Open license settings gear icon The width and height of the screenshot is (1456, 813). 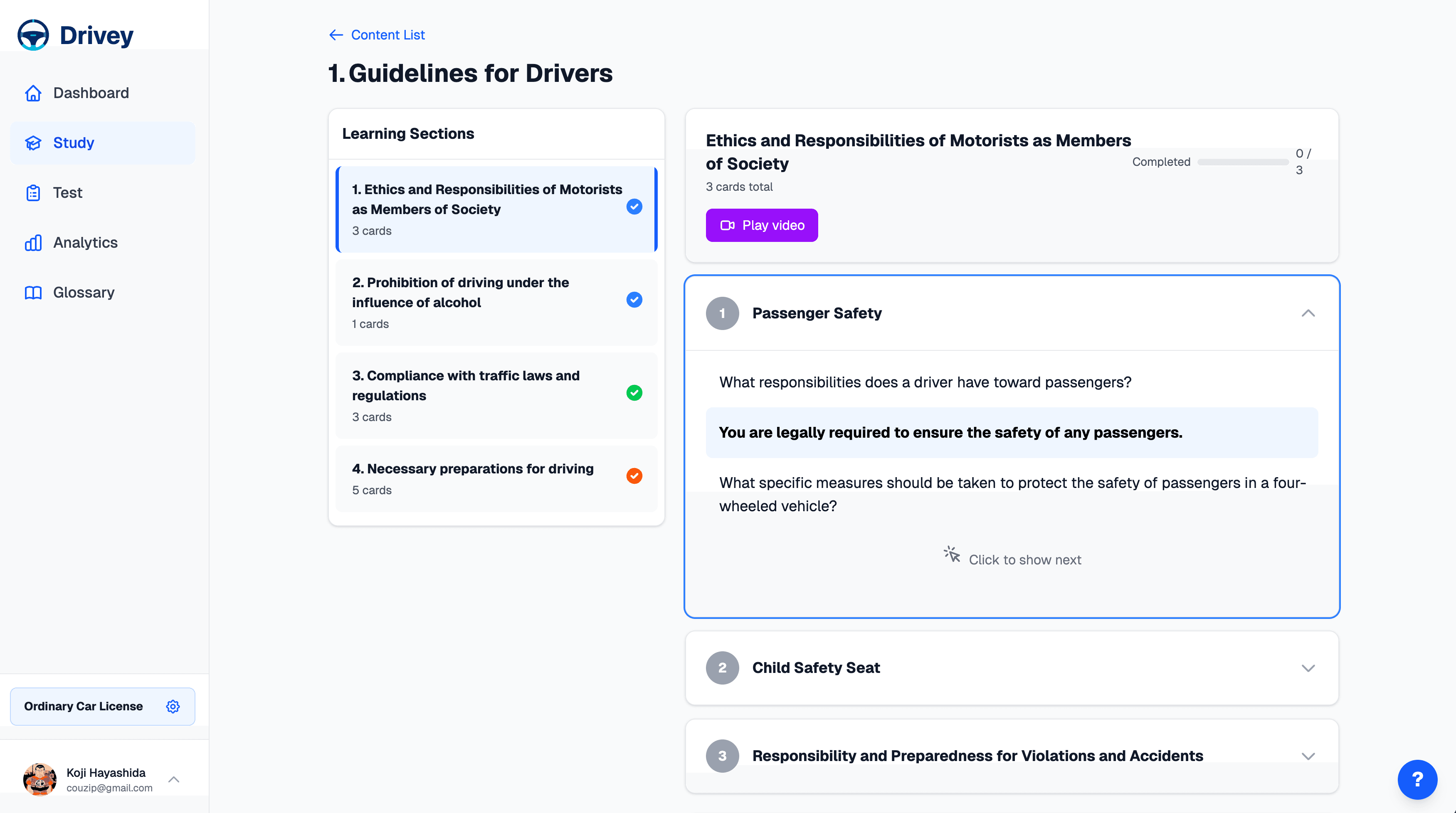coord(173,706)
